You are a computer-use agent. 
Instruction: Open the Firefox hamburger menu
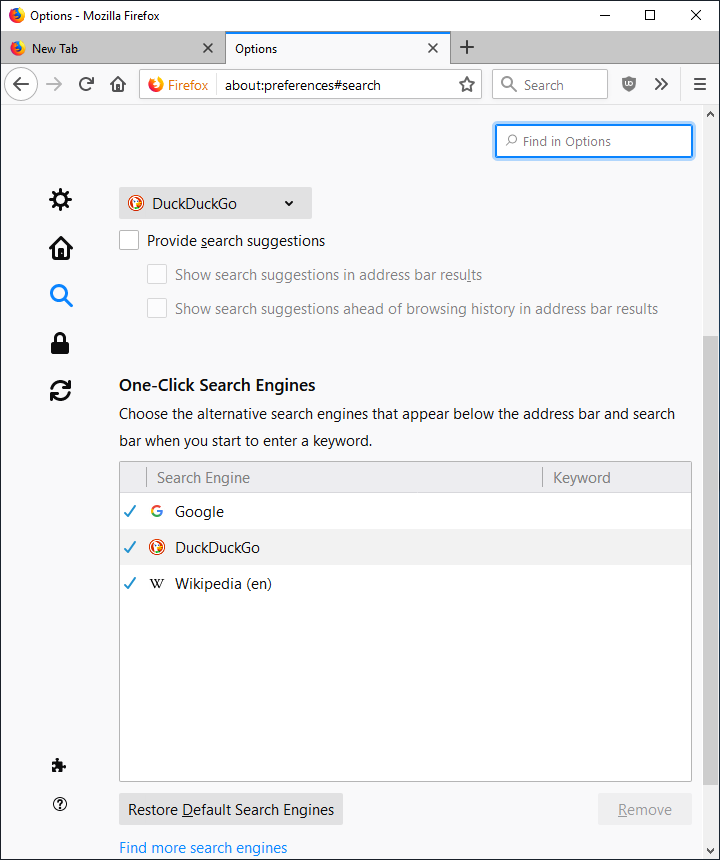[x=700, y=84]
